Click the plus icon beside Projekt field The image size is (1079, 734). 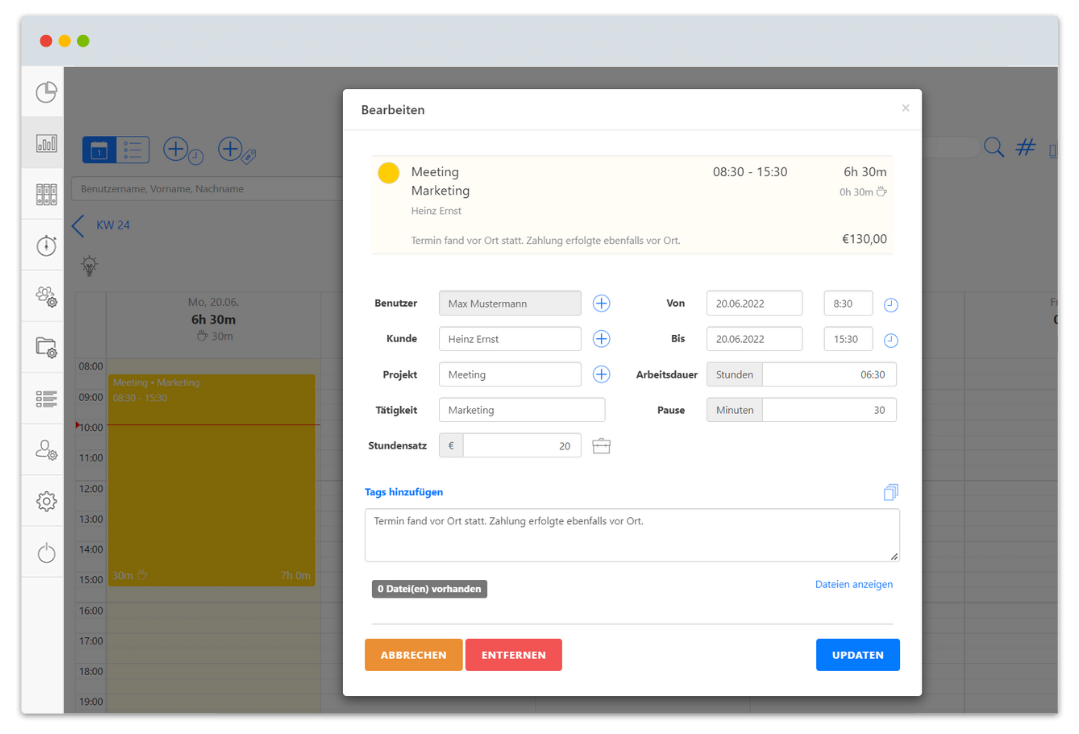click(x=601, y=374)
